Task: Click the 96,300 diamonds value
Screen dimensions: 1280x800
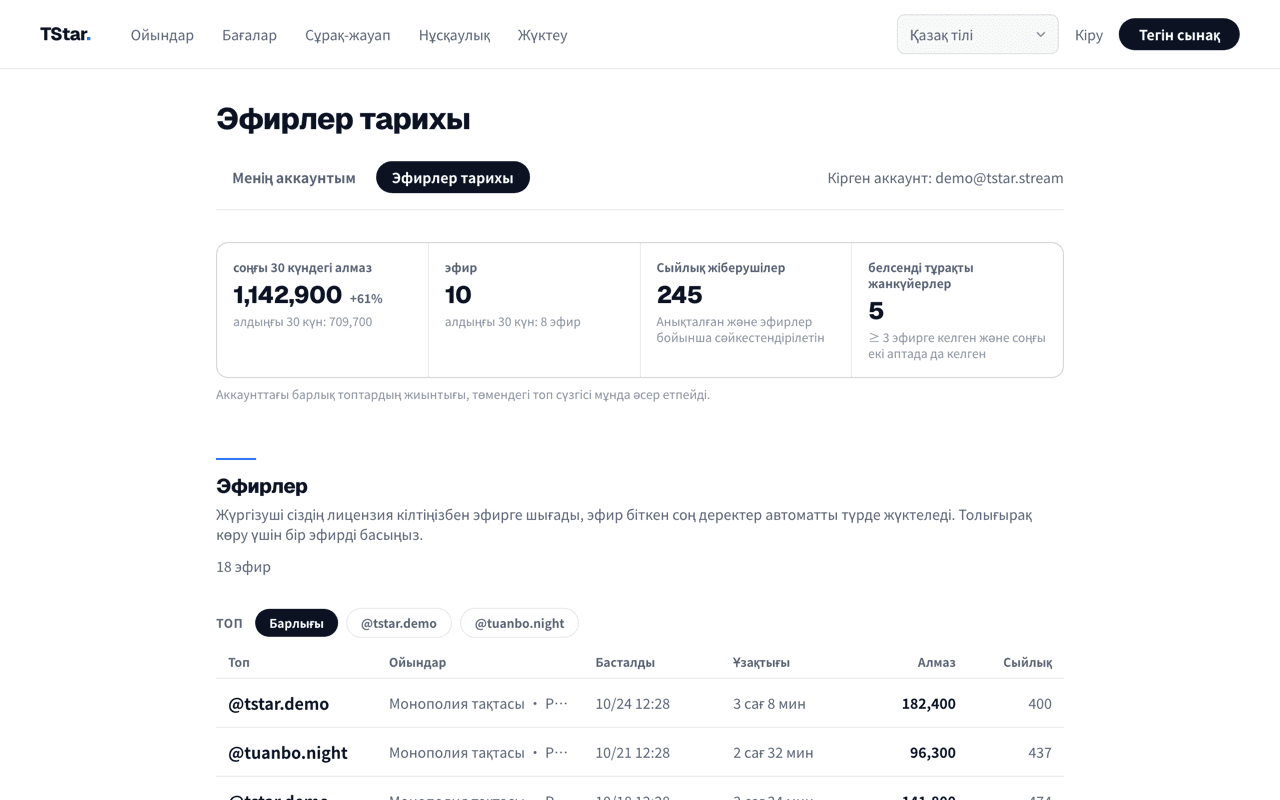Action: (x=932, y=752)
